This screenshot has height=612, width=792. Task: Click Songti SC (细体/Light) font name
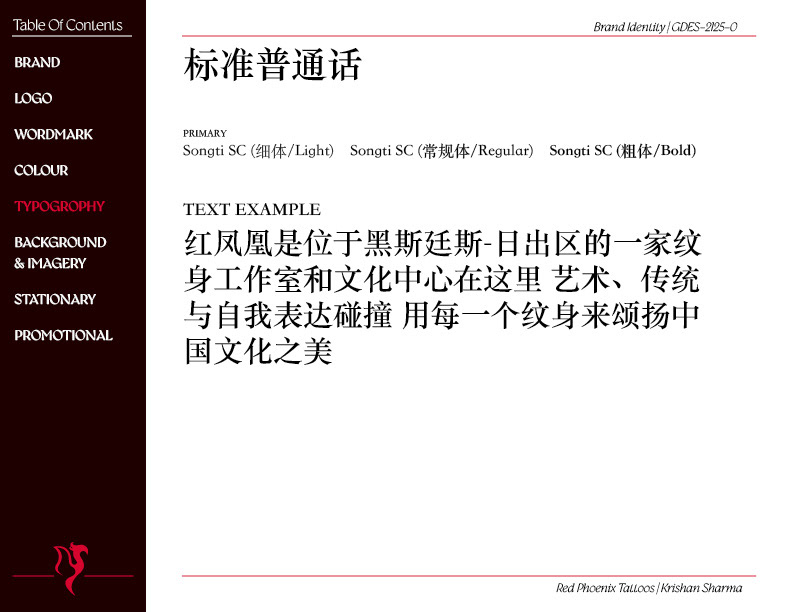pyautogui.click(x=258, y=150)
